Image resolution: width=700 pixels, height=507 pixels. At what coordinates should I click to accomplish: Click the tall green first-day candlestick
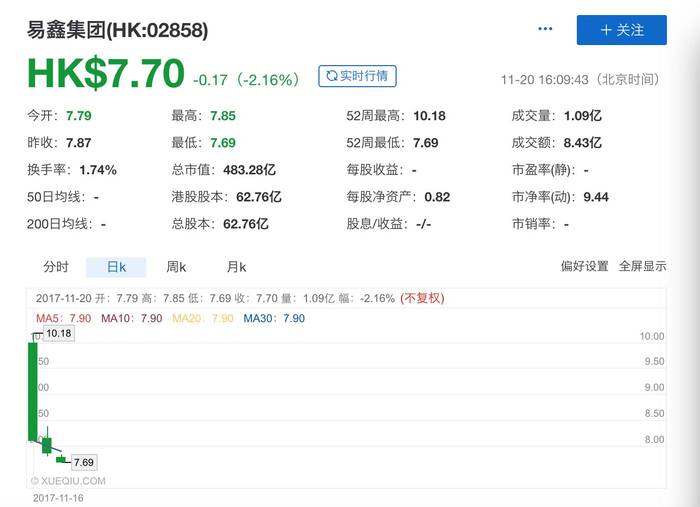coord(33,391)
